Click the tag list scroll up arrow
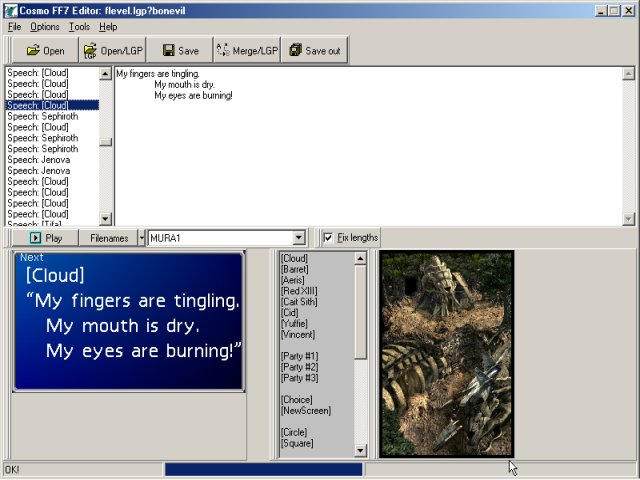This screenshot has width=640, height=480. tap(360, 258)
